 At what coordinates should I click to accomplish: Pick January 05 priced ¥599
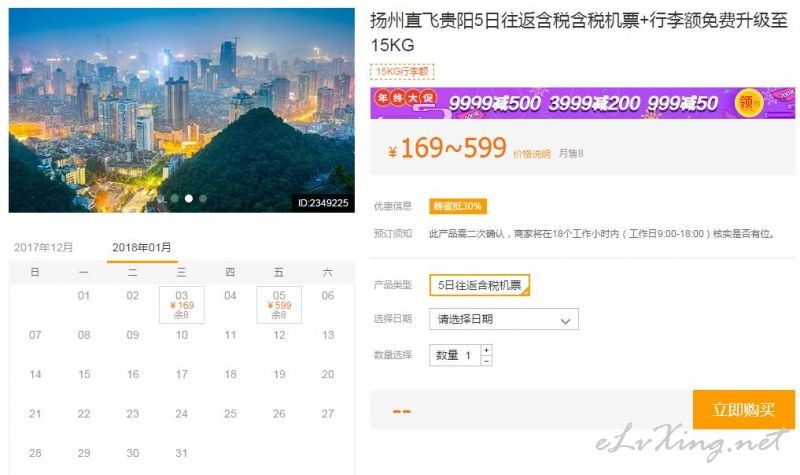279,305
